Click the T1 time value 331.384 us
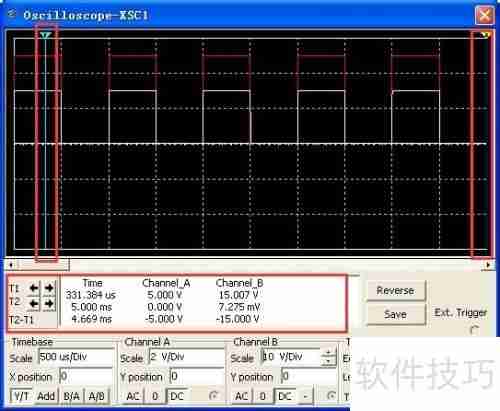Screen dimensions: 500x411 coord(91,295)
